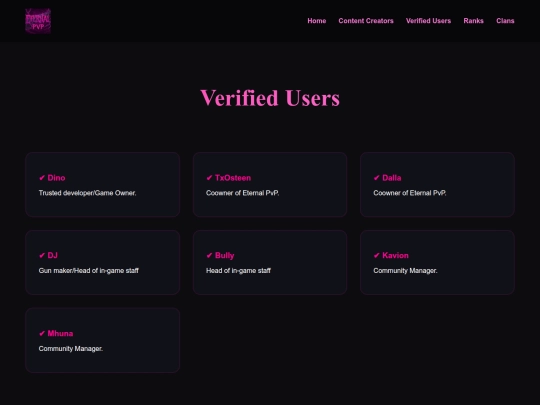
Task: Click the checkmark next to Kavion
Action: [x=376, y=256]
